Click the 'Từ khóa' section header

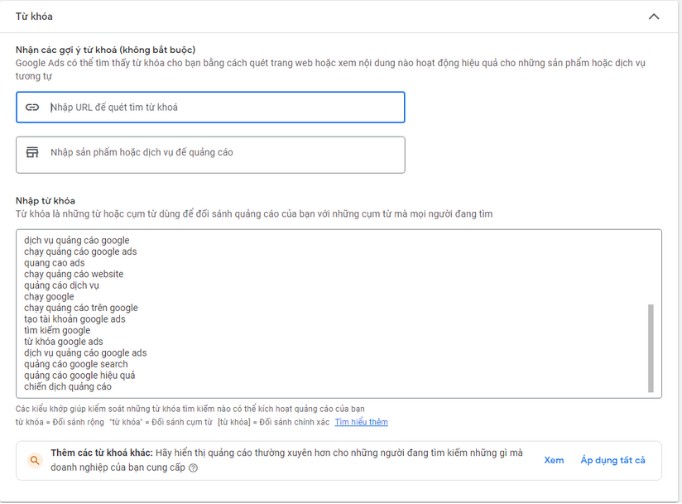36,17
